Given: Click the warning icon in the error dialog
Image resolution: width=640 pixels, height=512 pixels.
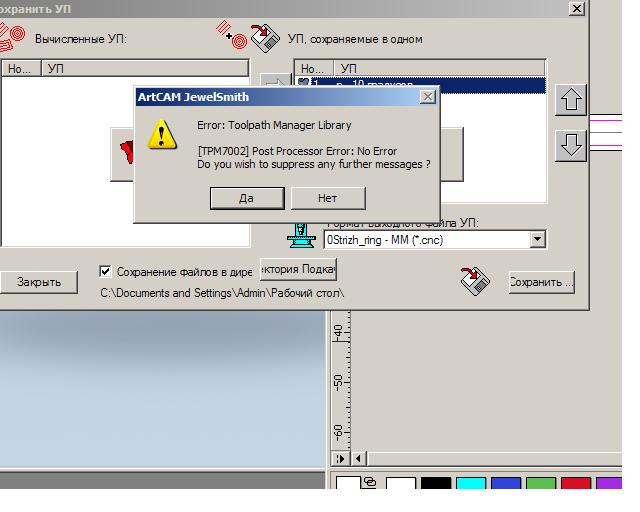Looking at the screenshot, I should 162,134.
